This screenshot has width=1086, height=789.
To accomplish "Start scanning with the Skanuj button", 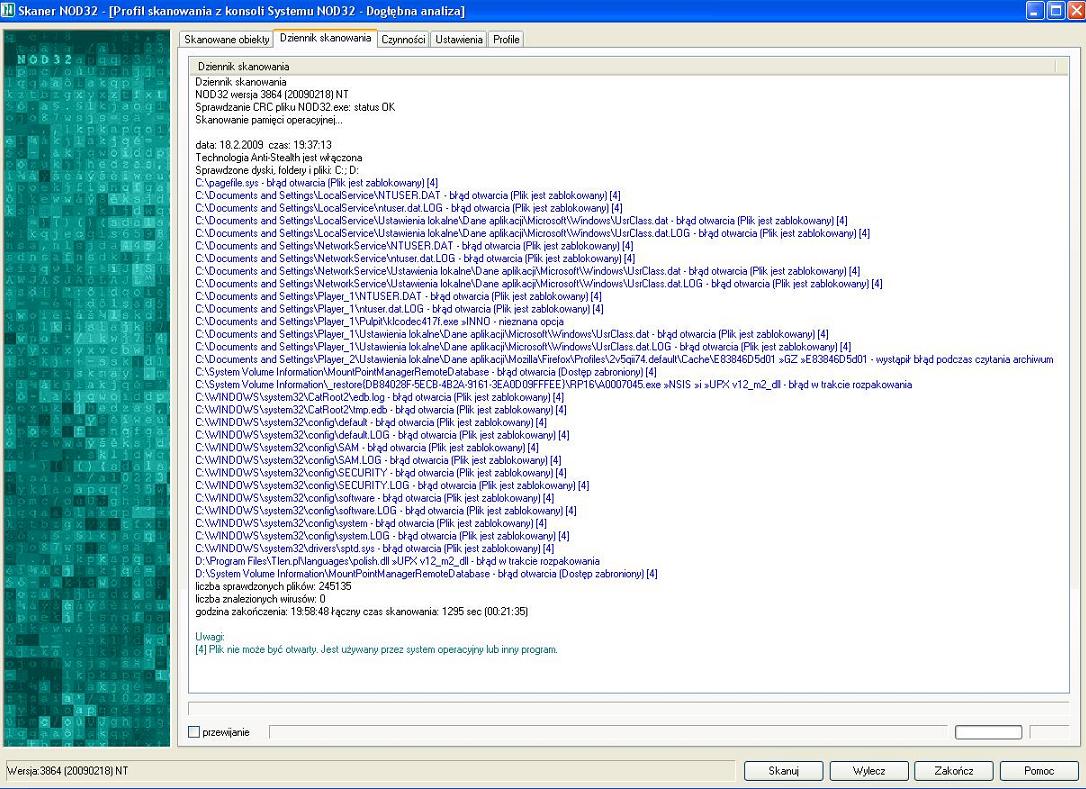I will (x=783, y=771).
